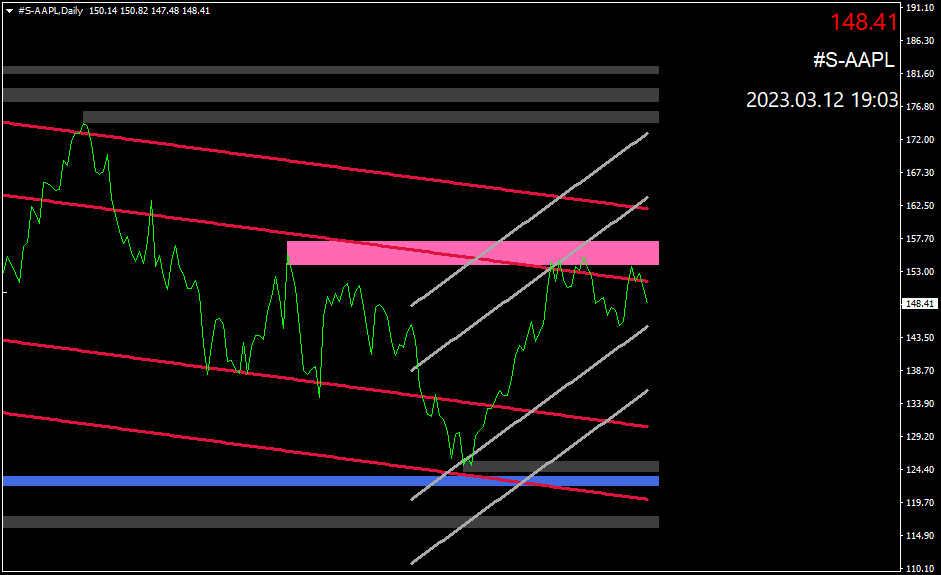Select the lowest gray ascending channel line
This screenshot has height=575, width=941.
coord(529,477)
